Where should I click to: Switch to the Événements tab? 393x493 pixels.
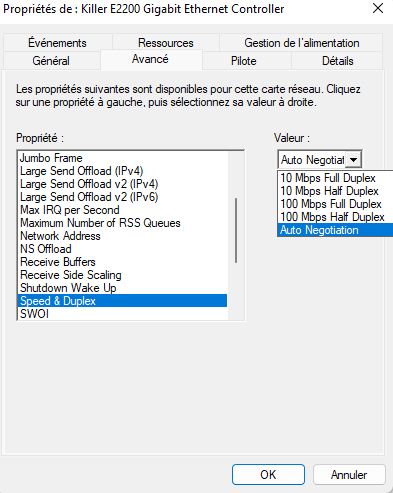click(x=57, y=43)
